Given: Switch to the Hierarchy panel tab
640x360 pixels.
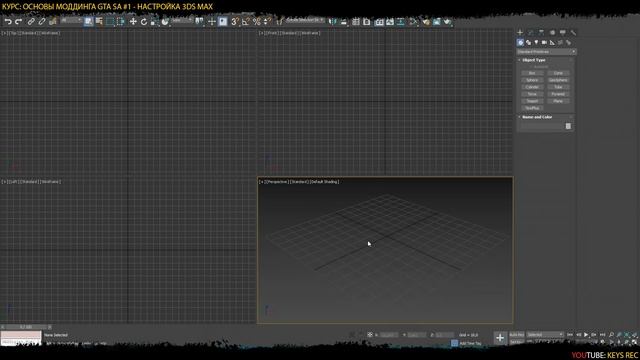Looking at the screenshot, I should 541,33.
